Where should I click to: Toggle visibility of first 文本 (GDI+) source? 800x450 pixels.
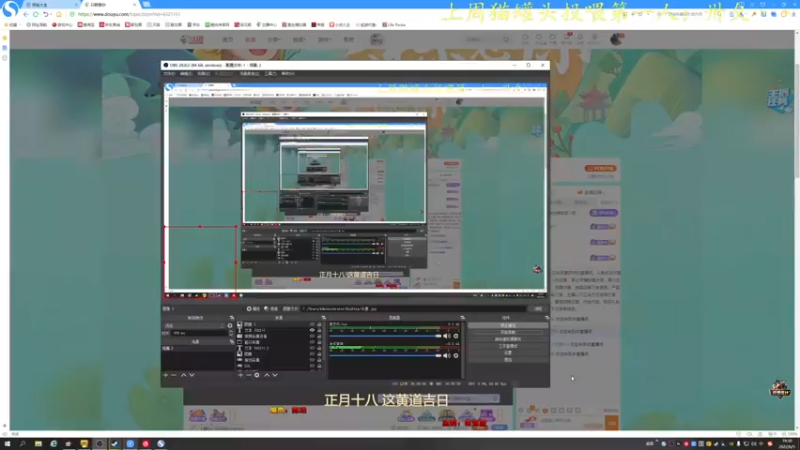click(x=312, y=331)
